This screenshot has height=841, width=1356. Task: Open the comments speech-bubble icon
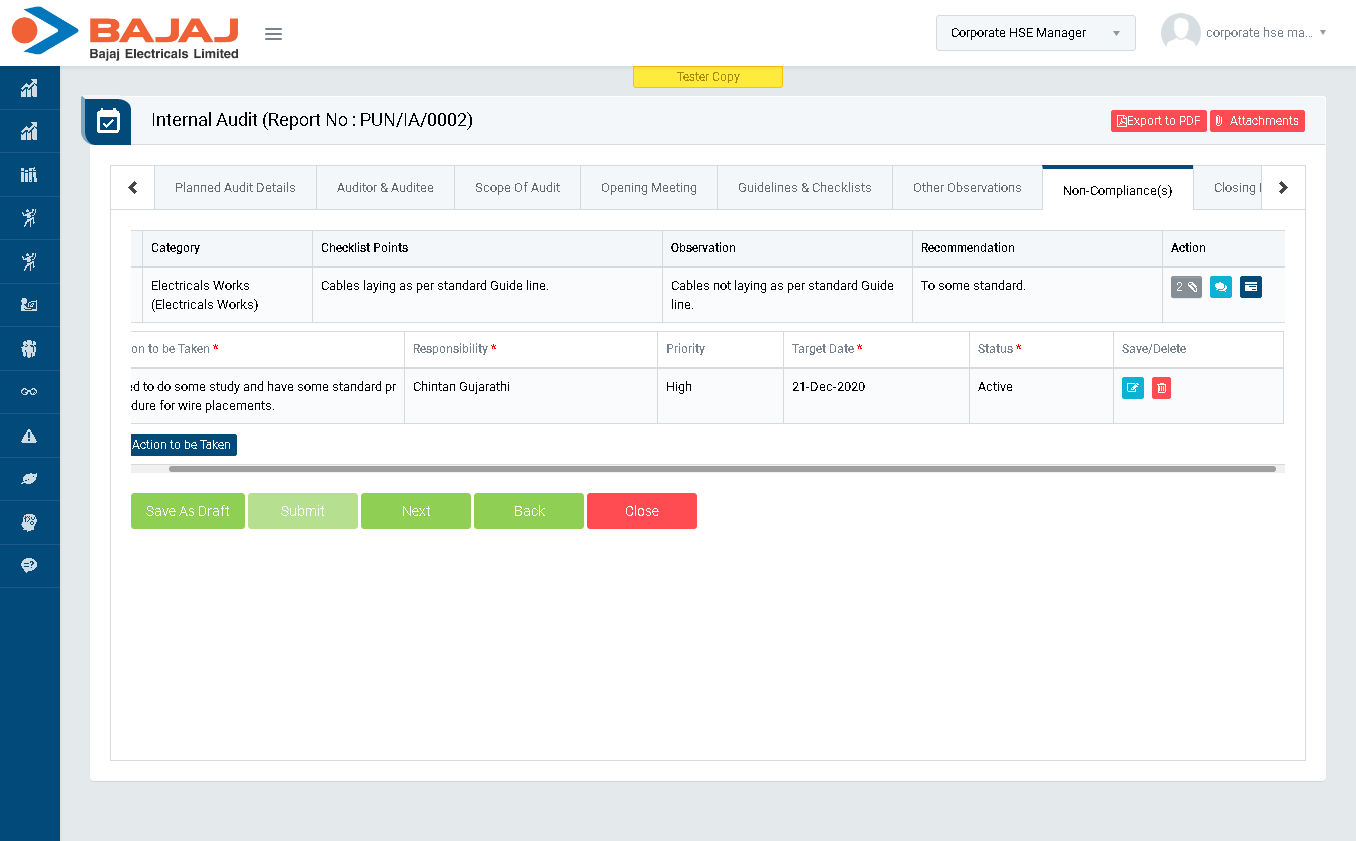pyautogui.click(x=1220, y=287)
